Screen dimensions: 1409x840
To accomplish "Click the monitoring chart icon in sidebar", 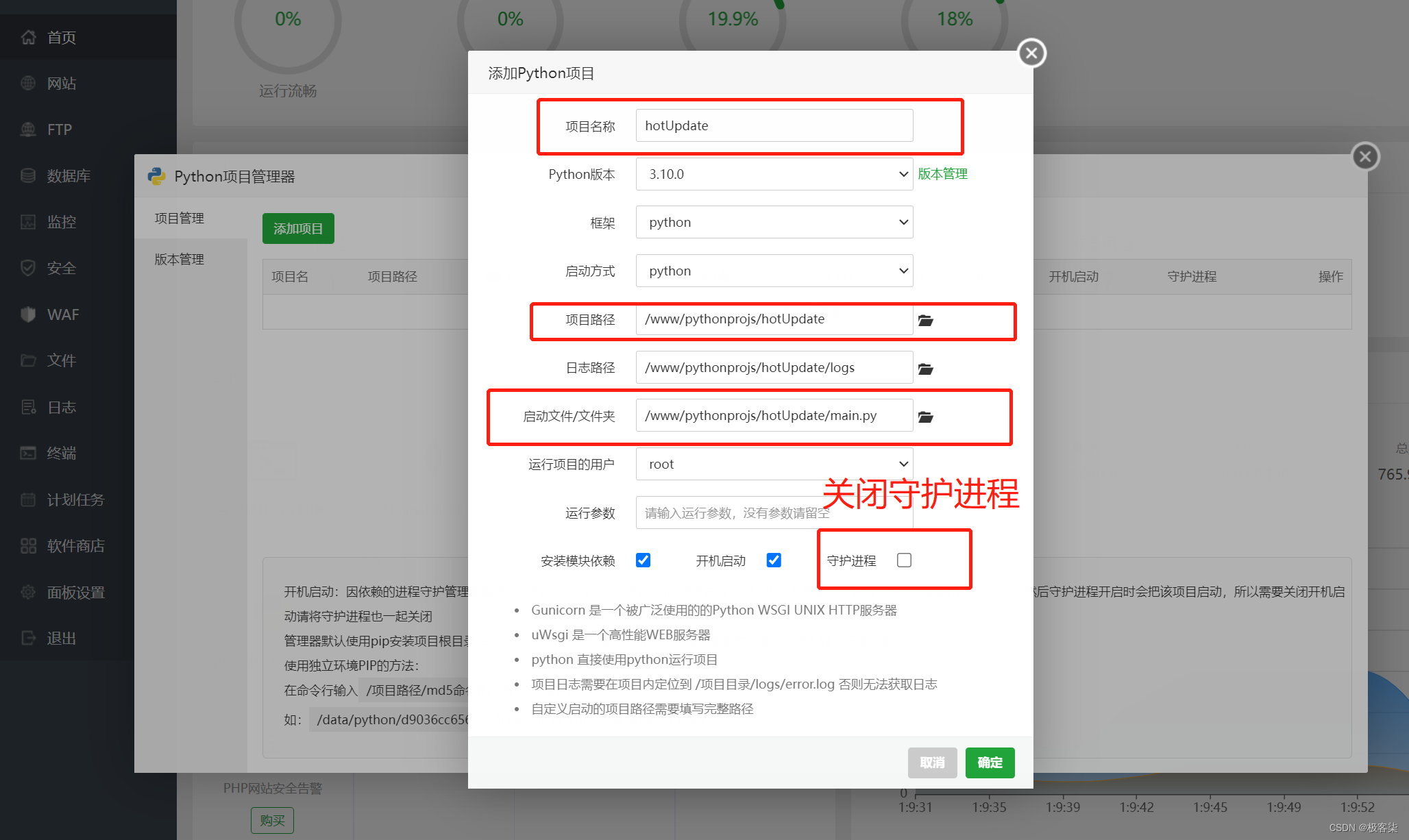I will pyautogui.click(x=28, y=222).
